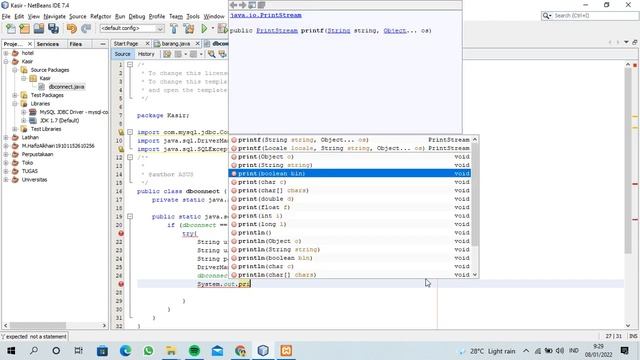
Task: Click the hint bulb at line 11
Action: pos(121,149)
